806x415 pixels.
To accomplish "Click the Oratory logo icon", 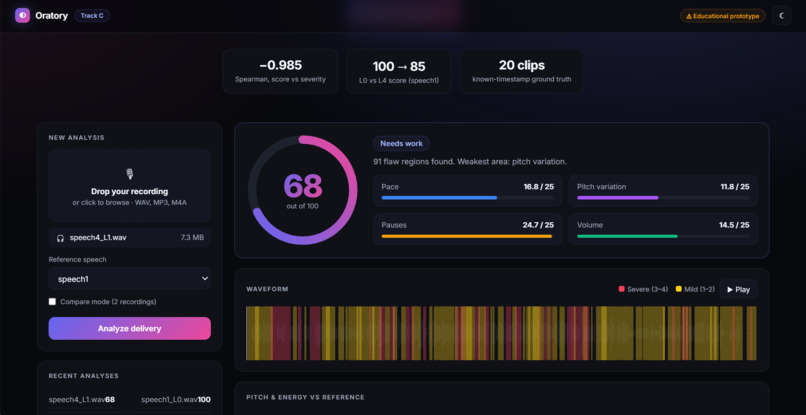I will 22,15.
